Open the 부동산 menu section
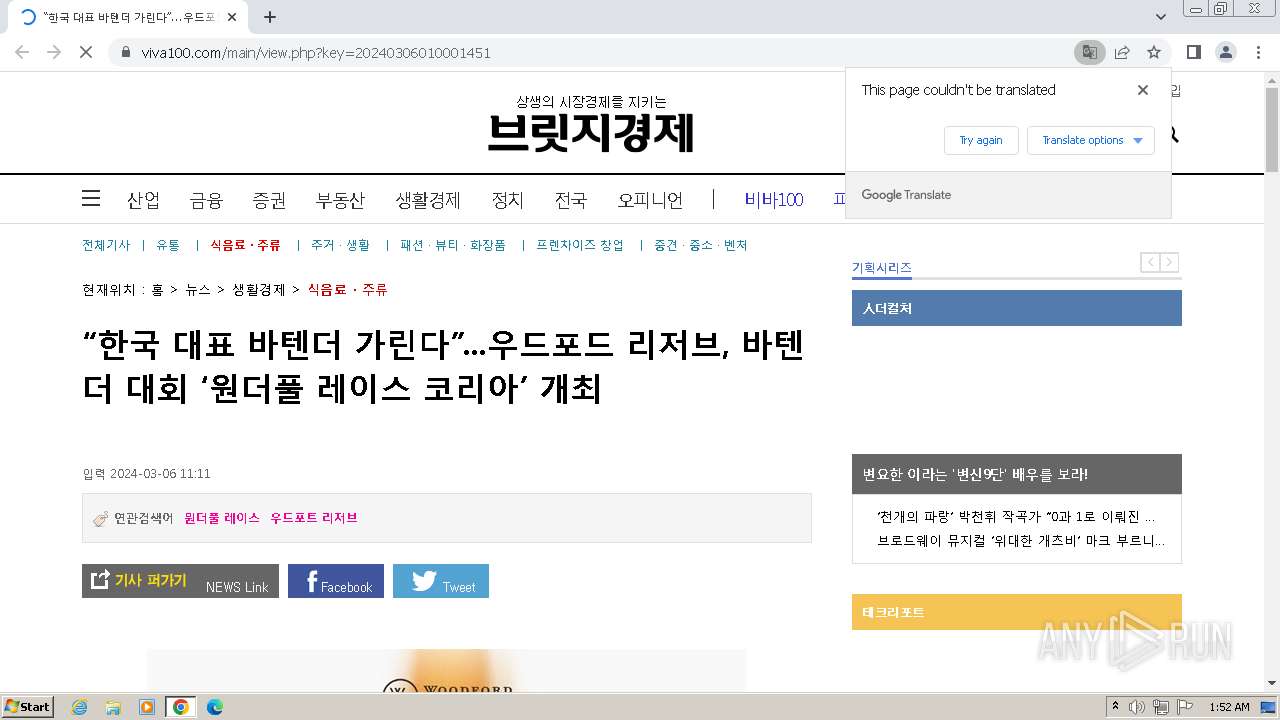Viewport: 1280px width, 720px height. (340, 200)
